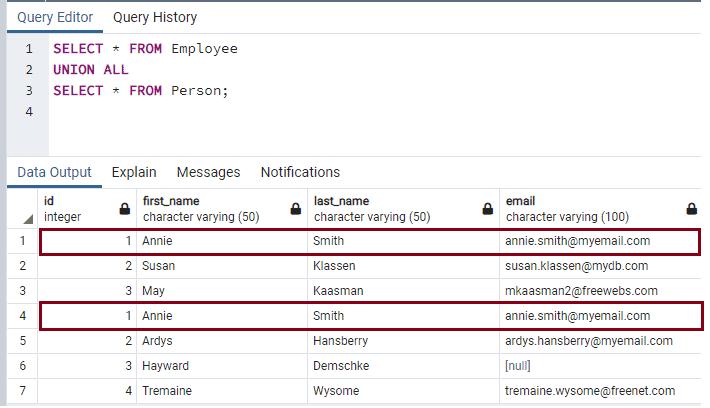Image resolution: width=710 pixels, height=408 pixels.
Task: Open the Messages tab
Action: pos(208,172)
